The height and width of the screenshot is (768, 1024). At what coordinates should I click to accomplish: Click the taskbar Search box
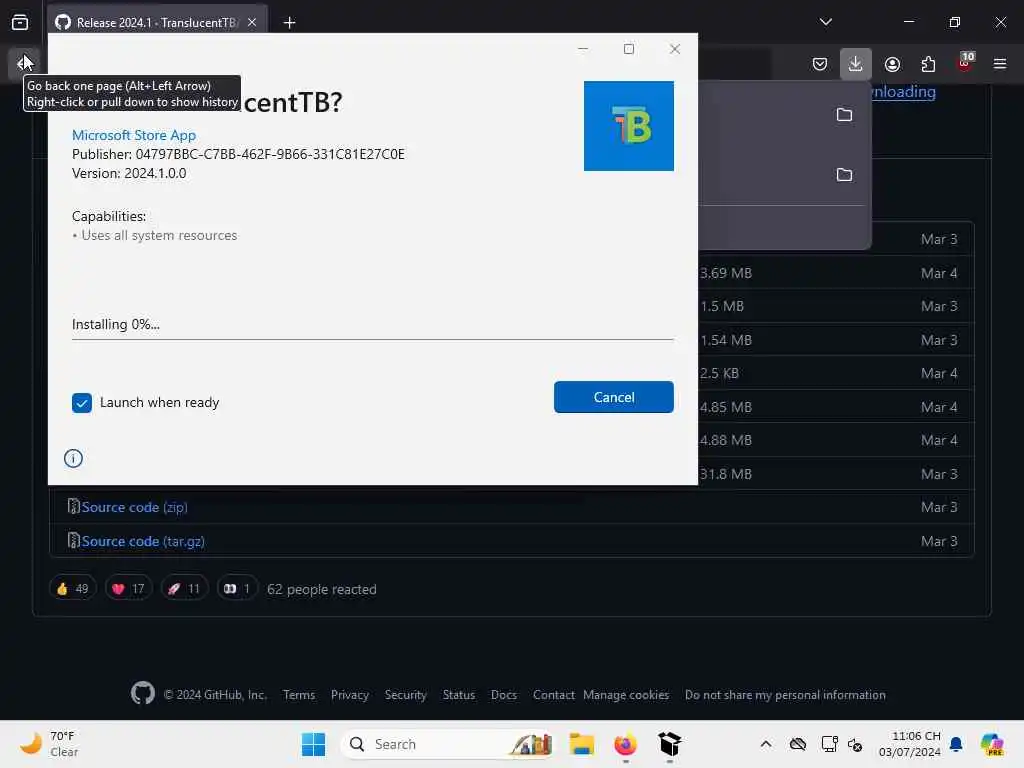(x=448, y=744)
